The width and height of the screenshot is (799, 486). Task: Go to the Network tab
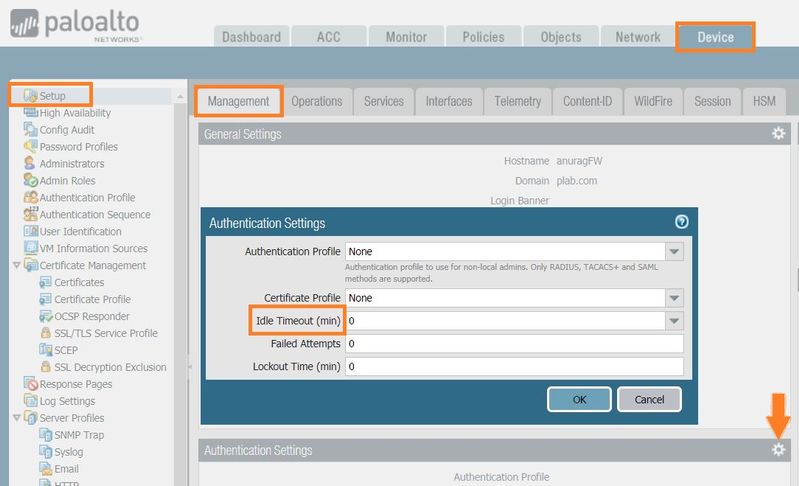638,37
